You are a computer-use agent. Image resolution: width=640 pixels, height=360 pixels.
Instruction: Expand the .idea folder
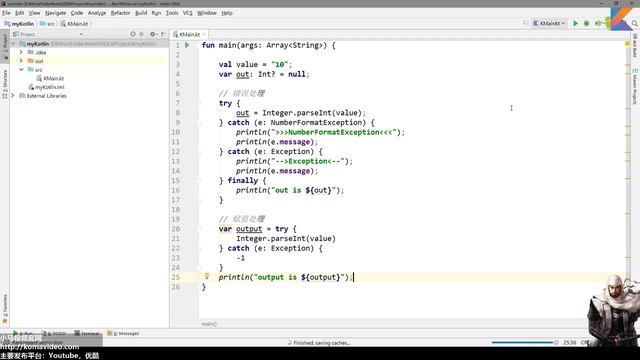pyautogui.click(x=21, y=52)
